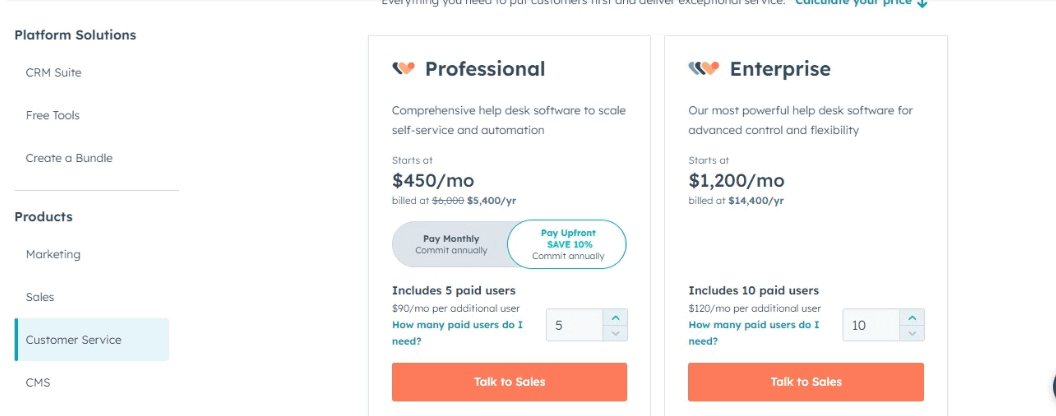The height and width of the screenshot is (416, 1056).
Task: Click the chat widget icon at the edge
Action: coord(1053,386)
